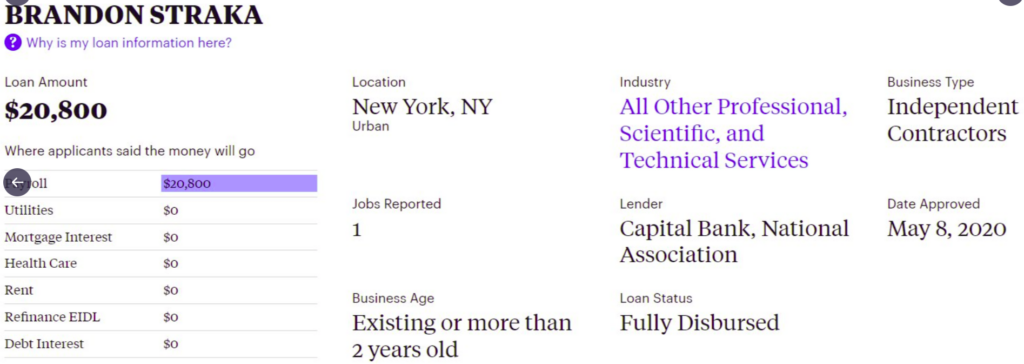Click the dark circle icon at top-right corner
The image size is (1024, 364).
(1011, 2)
